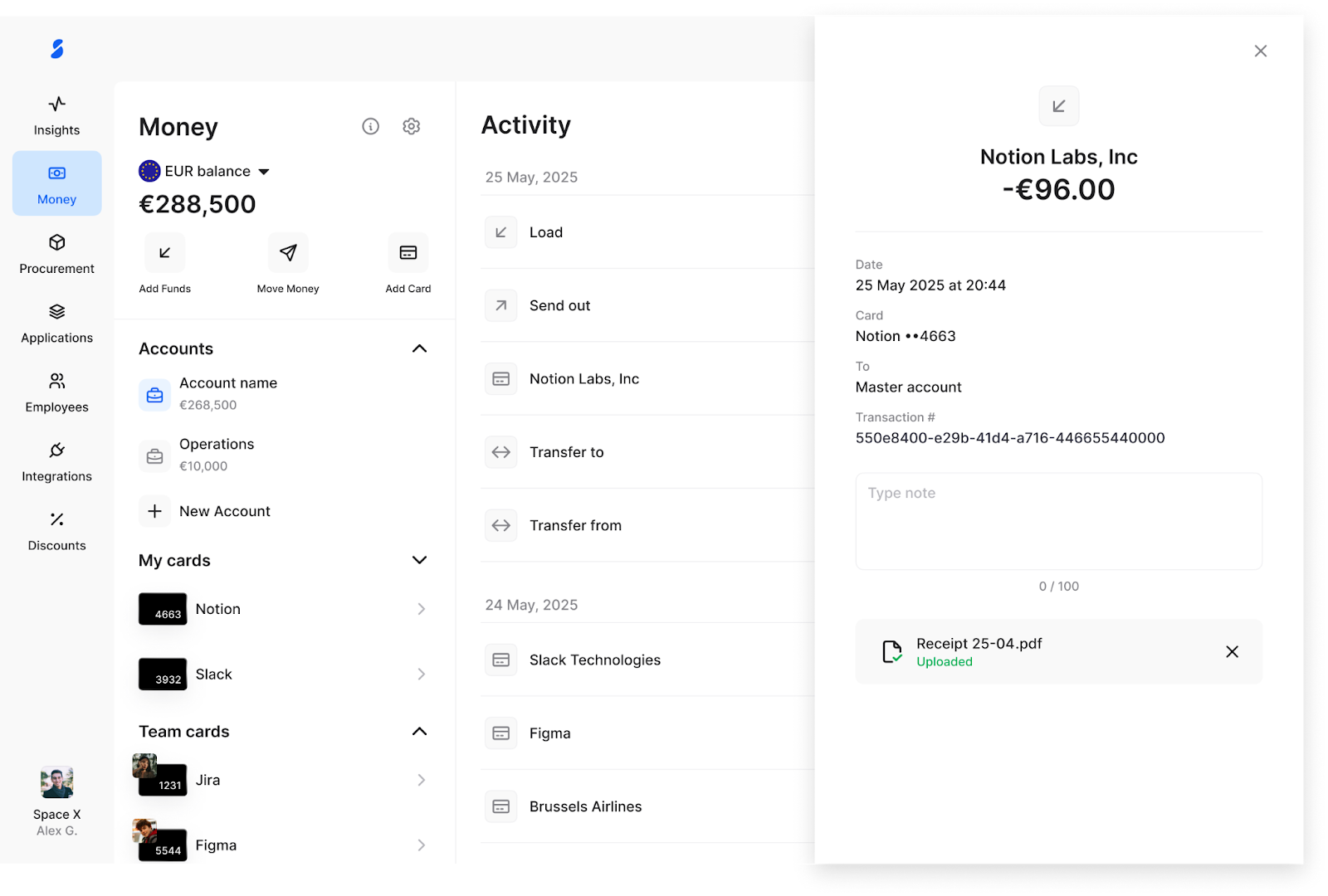This screenshot has height=896, width=1328.
Task: Click the Master account value
Action: [x=908, y=387]
